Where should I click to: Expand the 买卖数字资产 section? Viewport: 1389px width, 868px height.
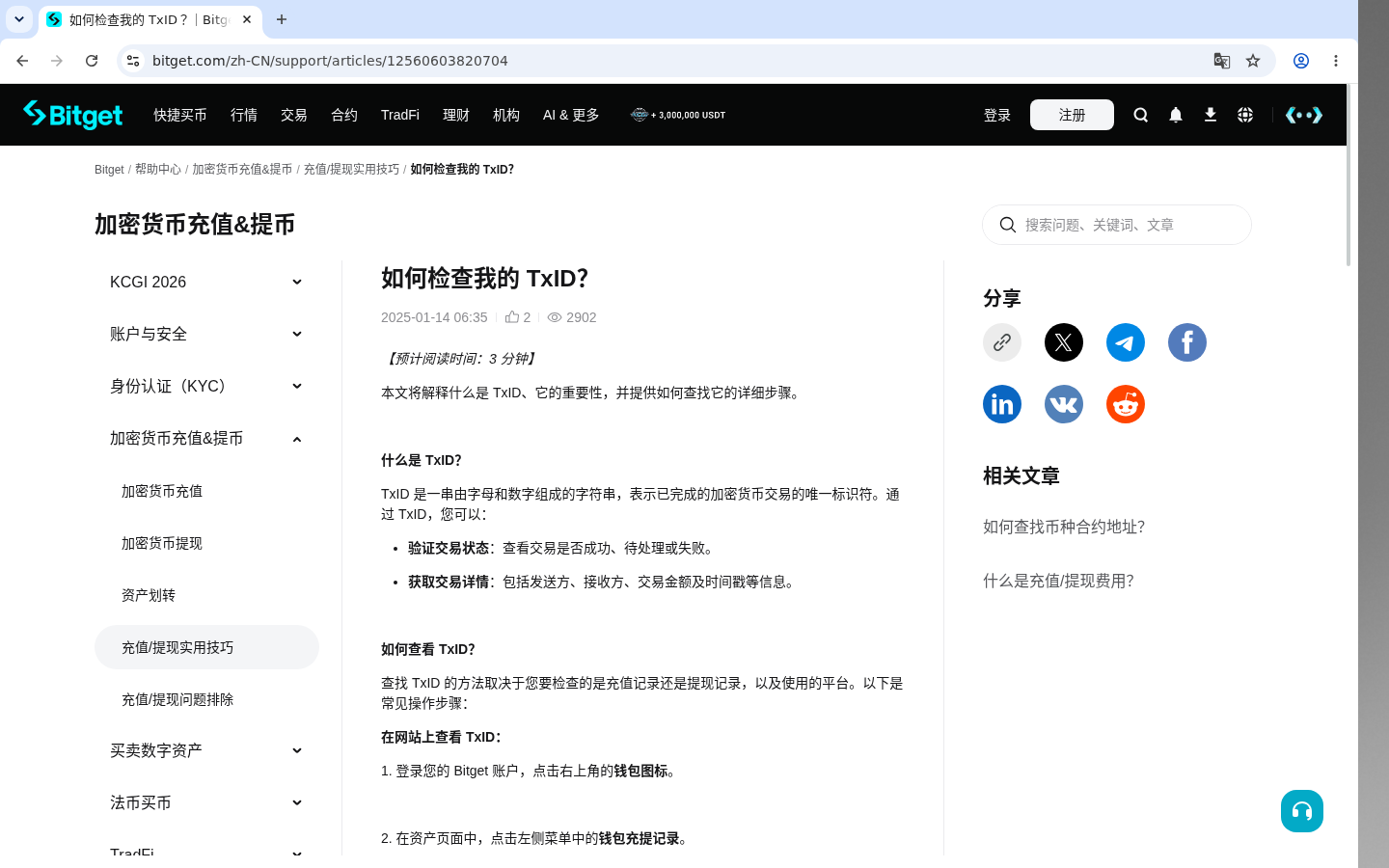297,750
